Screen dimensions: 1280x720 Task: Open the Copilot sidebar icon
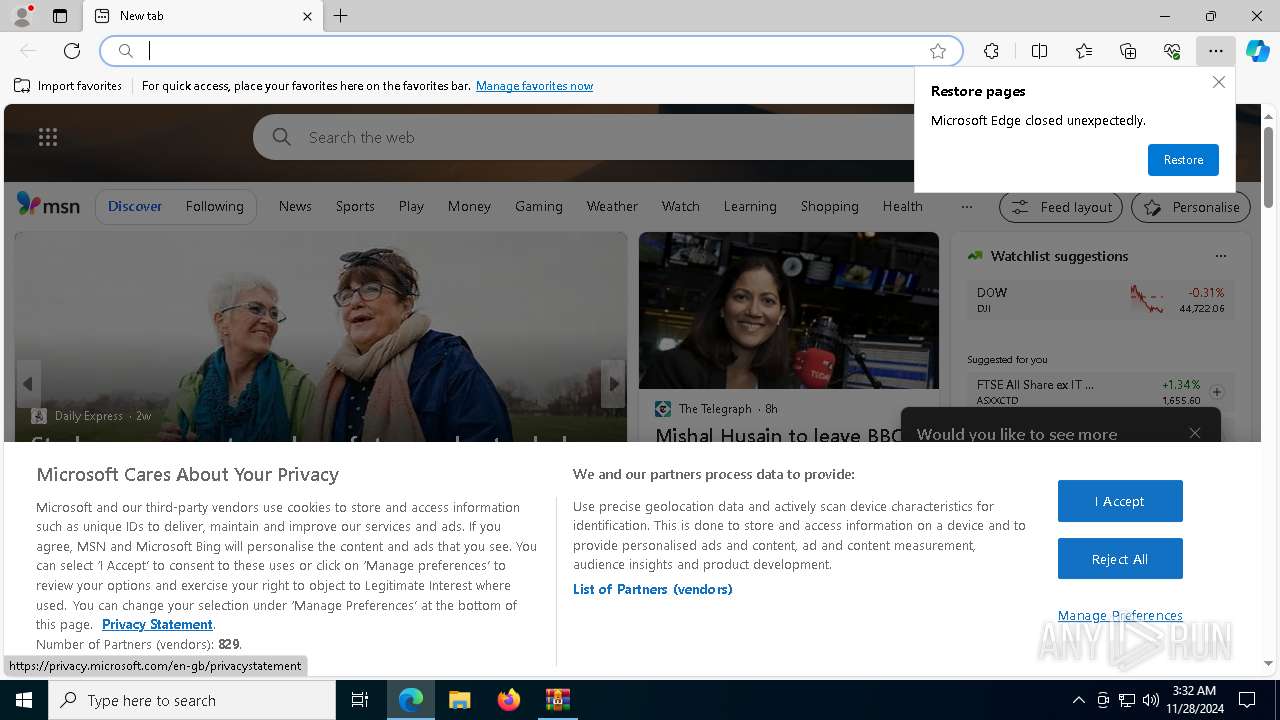[x=1258, y=51]
